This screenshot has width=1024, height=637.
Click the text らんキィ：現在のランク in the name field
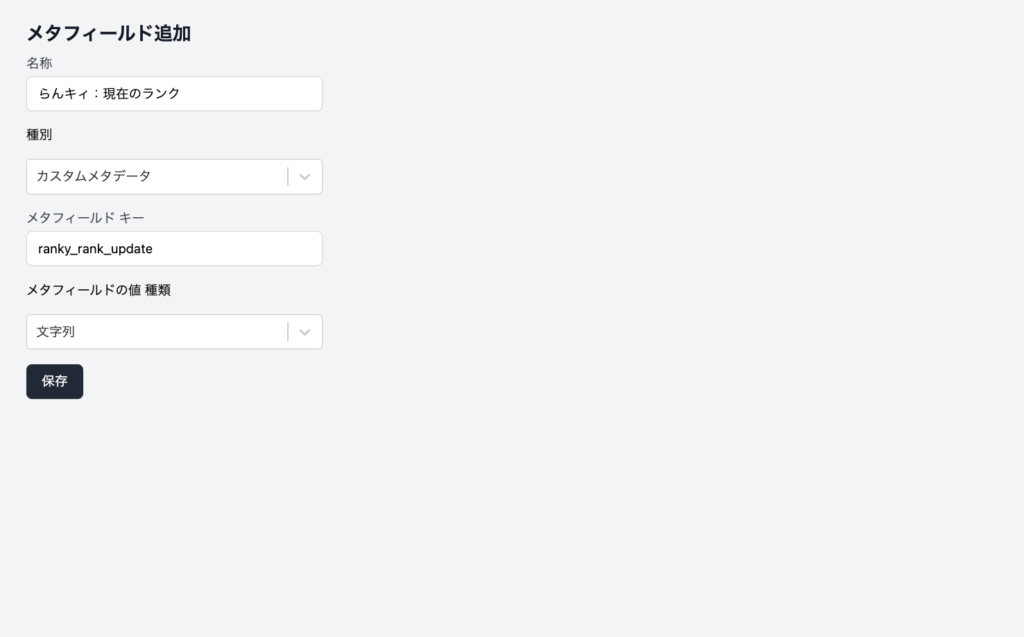(x=109, y=94)
